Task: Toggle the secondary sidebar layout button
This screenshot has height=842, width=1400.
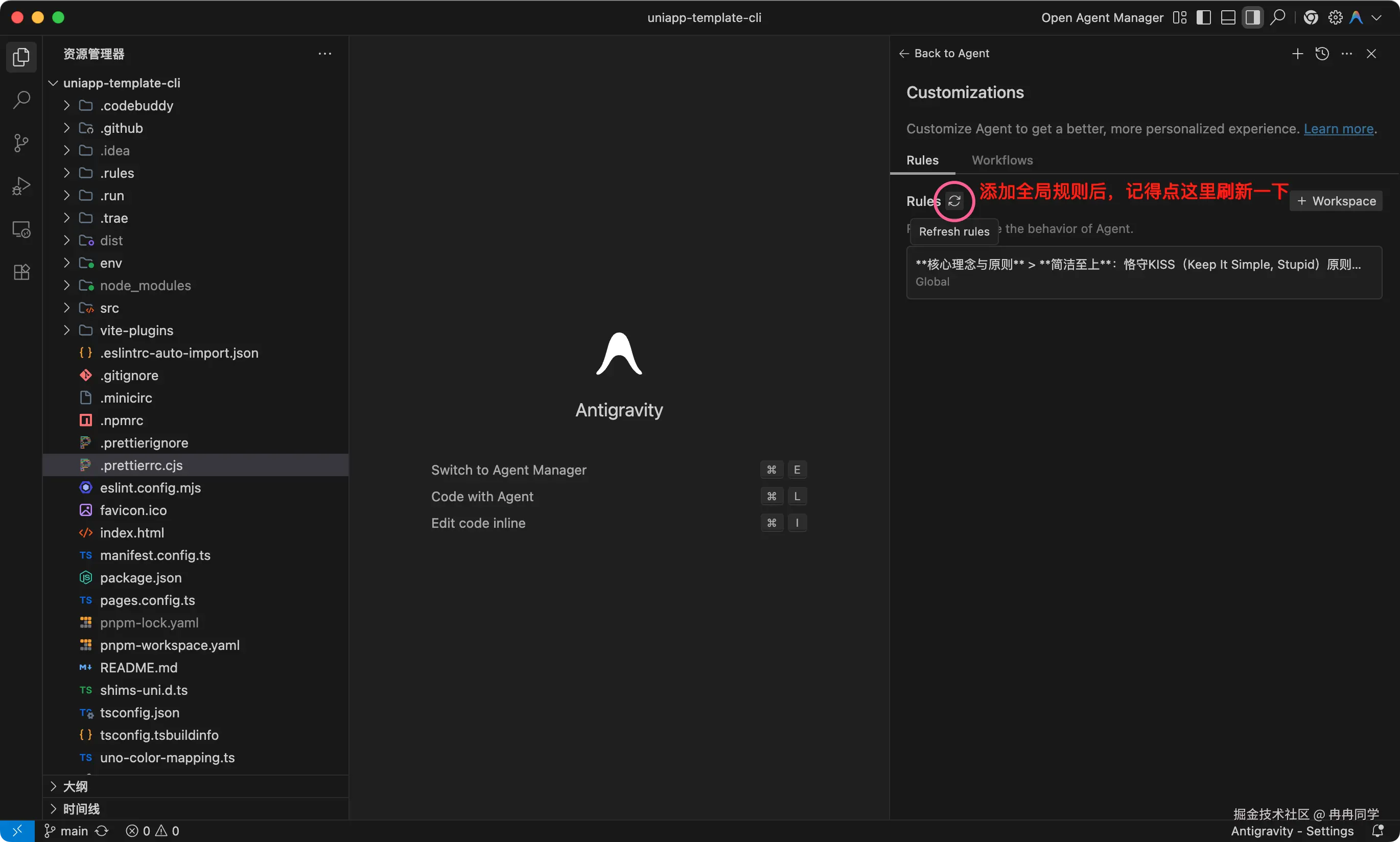Action: (1252, 17)
